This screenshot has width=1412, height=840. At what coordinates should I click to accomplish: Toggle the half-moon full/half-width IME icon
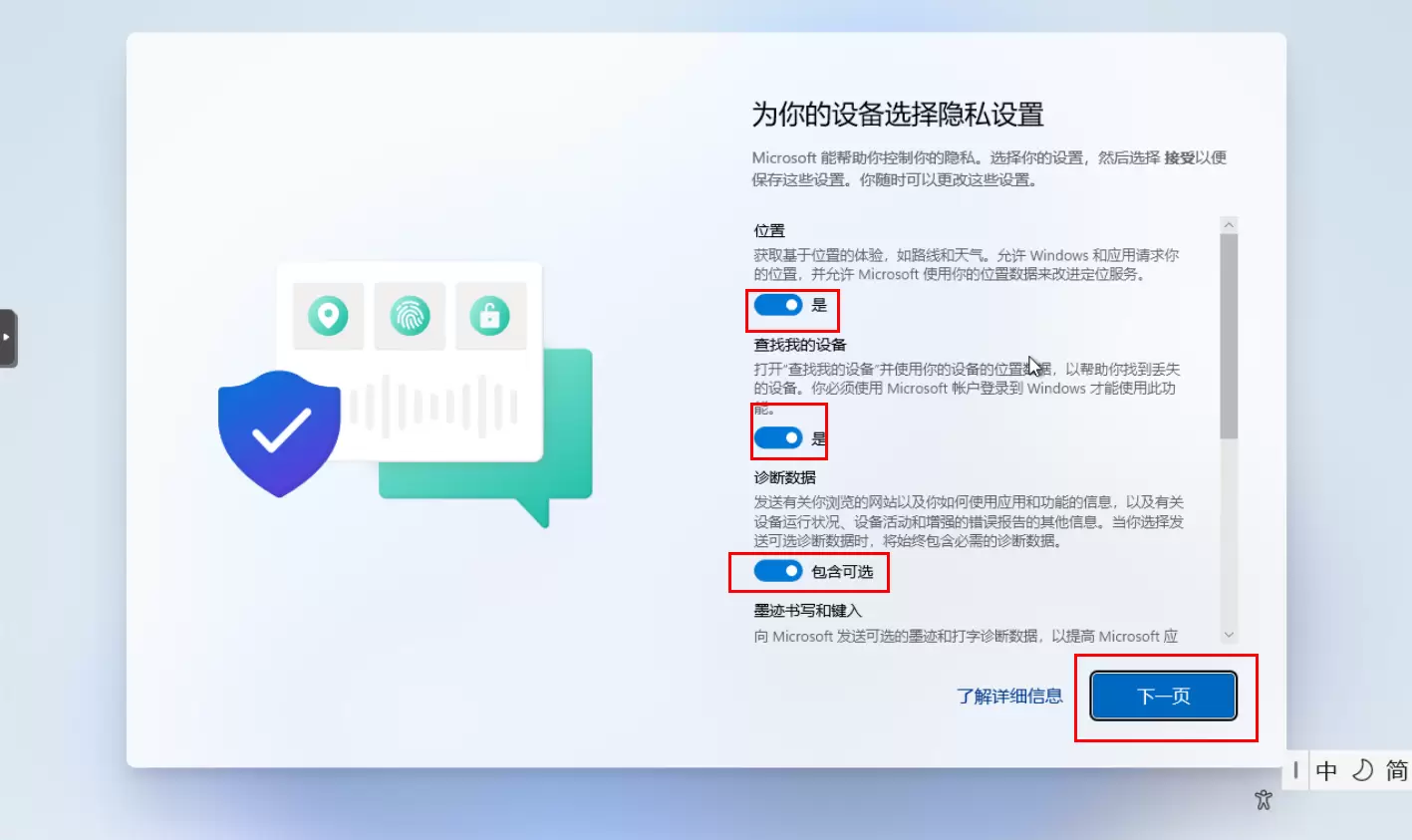pyautogui.click(x=1362, y=770)
